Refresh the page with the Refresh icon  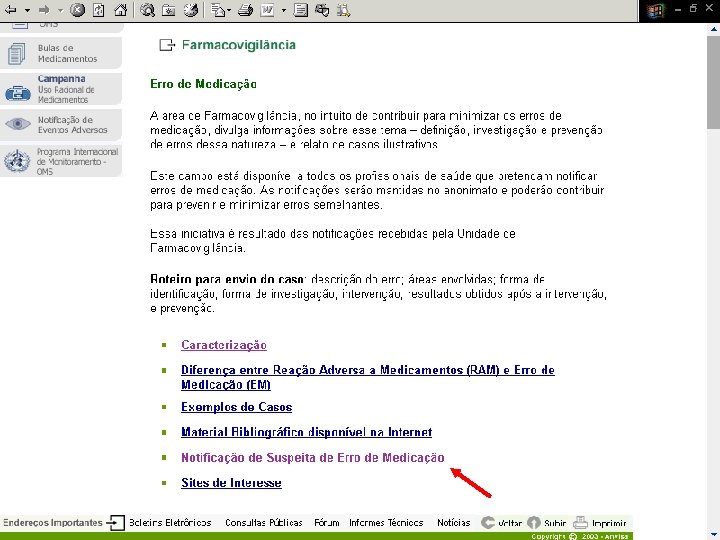coord(99,10)
